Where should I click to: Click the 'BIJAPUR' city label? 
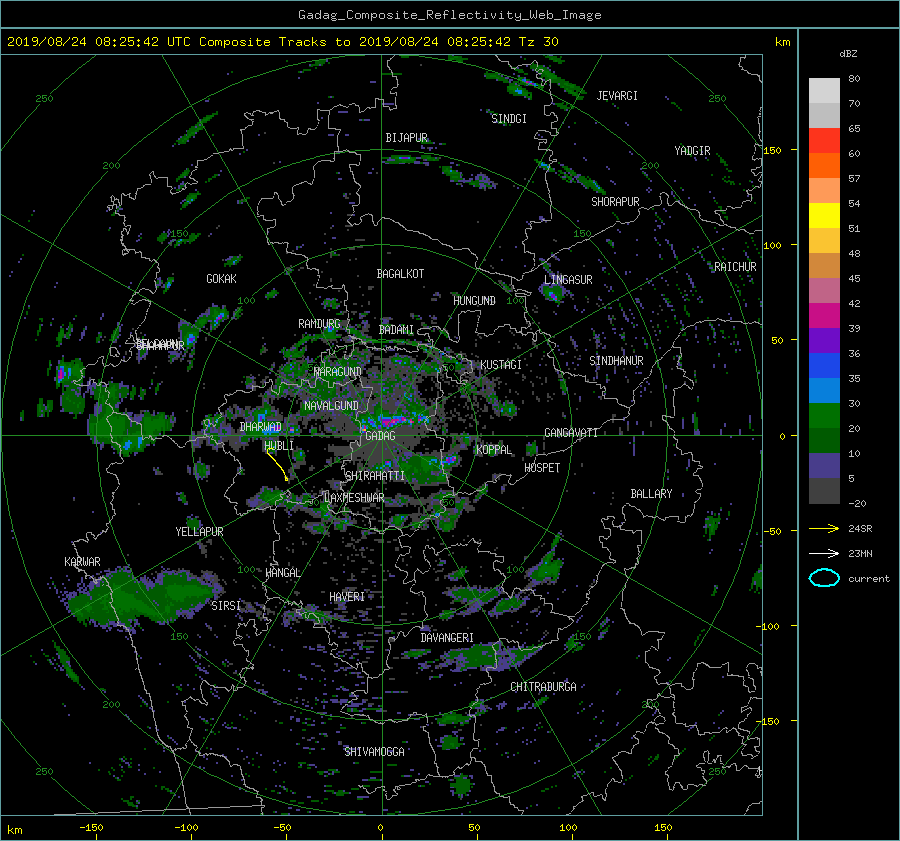coord(406,138)
